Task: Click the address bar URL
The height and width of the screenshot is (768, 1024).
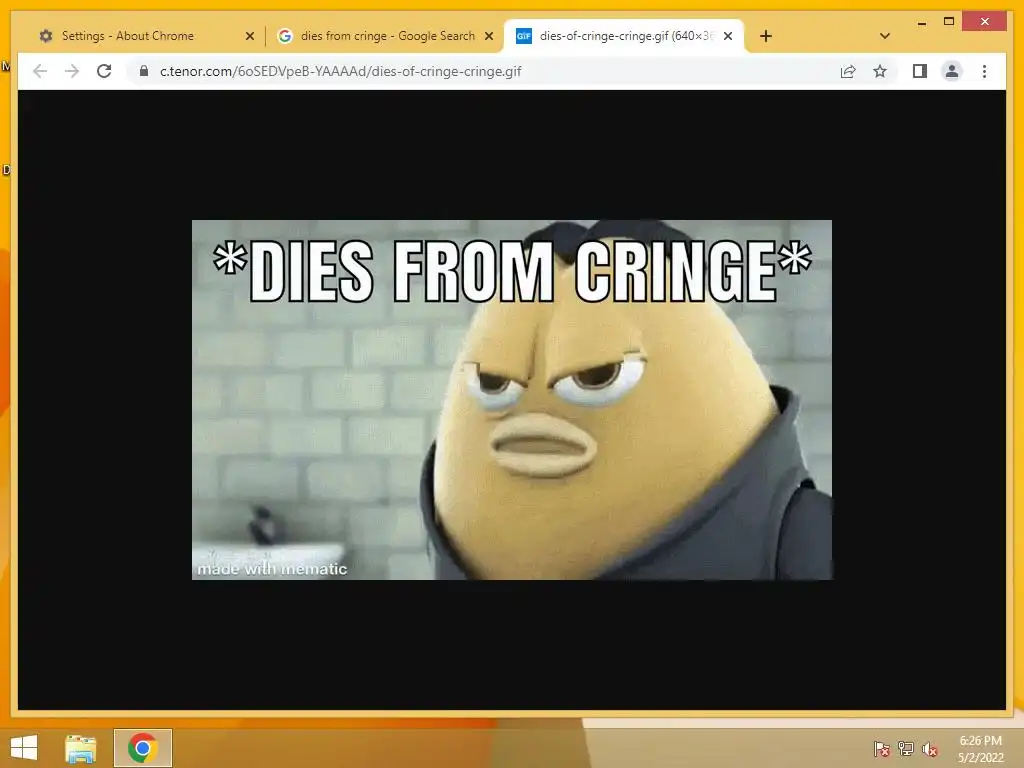Action: (340, 71)
